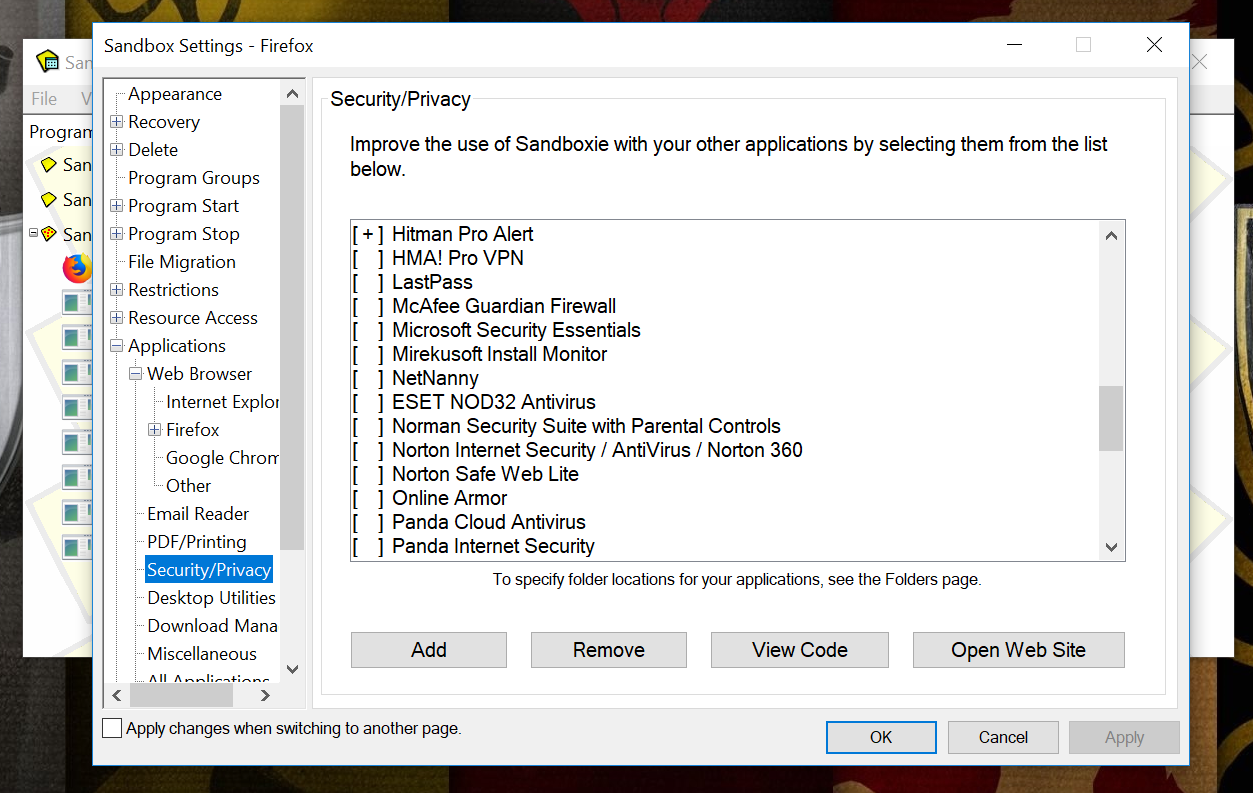Open the PDF/Printing page
The height and width of the screenshot is (793, 1253).
coord(197,542)
